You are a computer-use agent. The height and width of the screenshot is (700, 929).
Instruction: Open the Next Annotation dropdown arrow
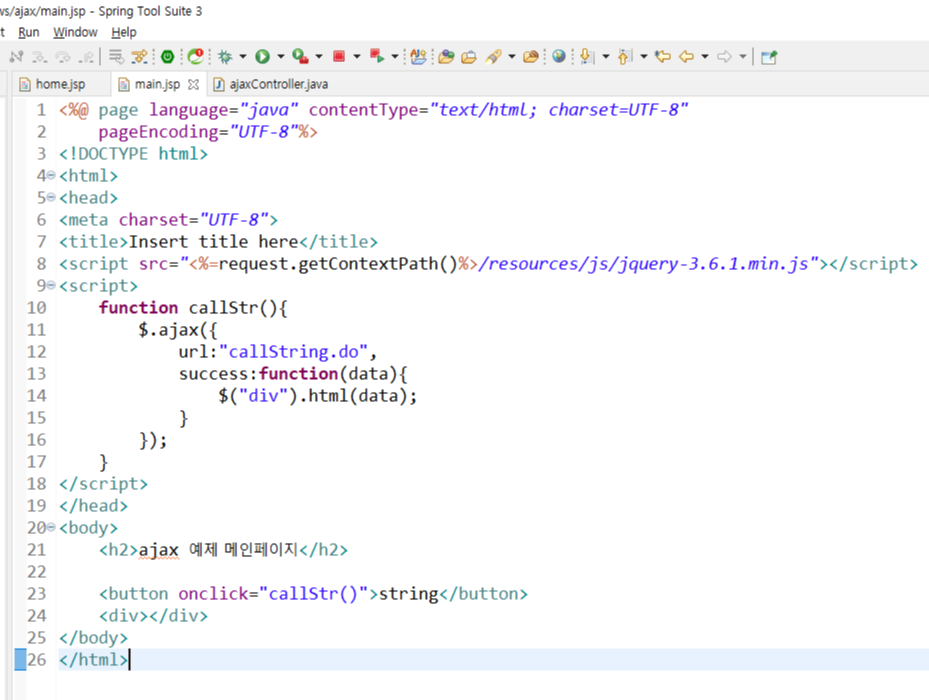pyautogui.click(x=606, y=57)
